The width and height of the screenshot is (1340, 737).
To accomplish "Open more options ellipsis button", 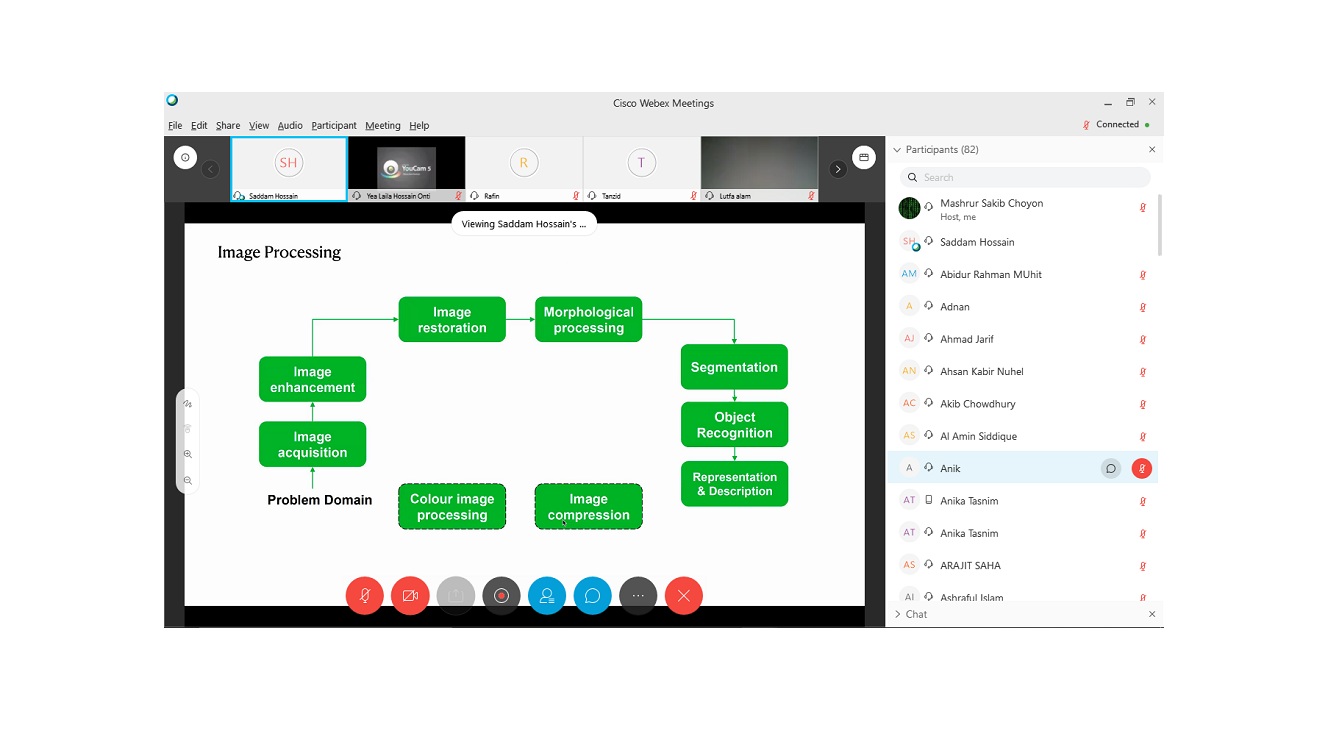I will tap(638, 596).
